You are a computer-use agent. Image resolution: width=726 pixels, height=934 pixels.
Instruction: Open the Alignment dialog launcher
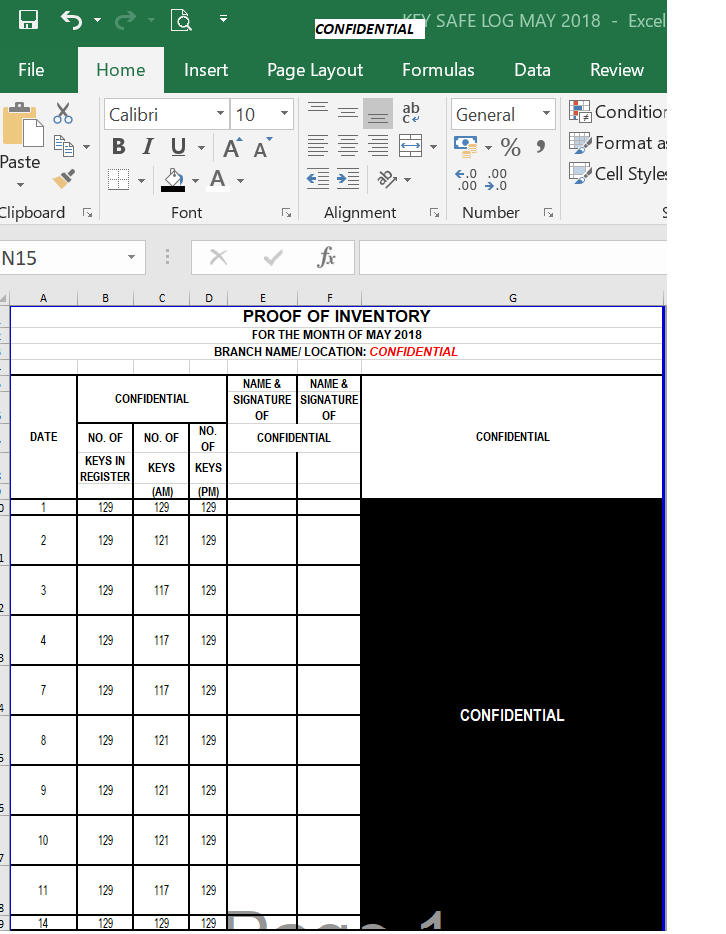click(x=434, y=213)
